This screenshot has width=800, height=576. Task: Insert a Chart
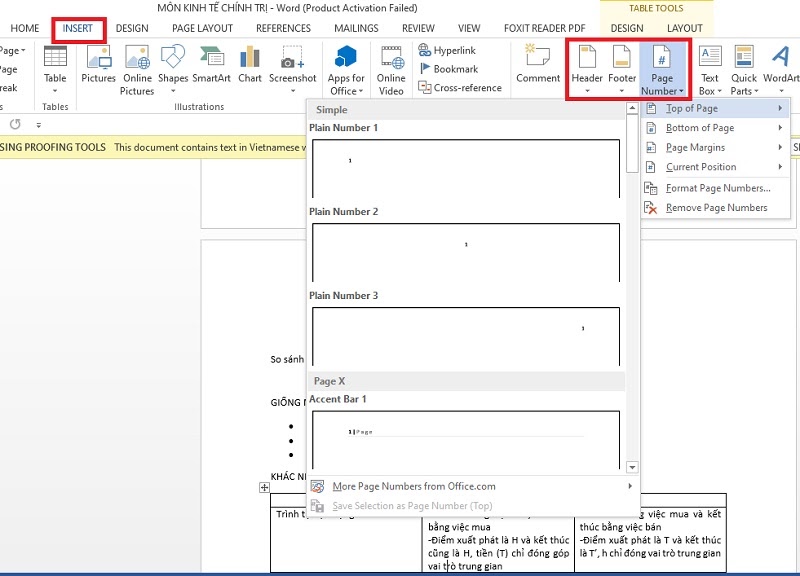coord(249,64)
